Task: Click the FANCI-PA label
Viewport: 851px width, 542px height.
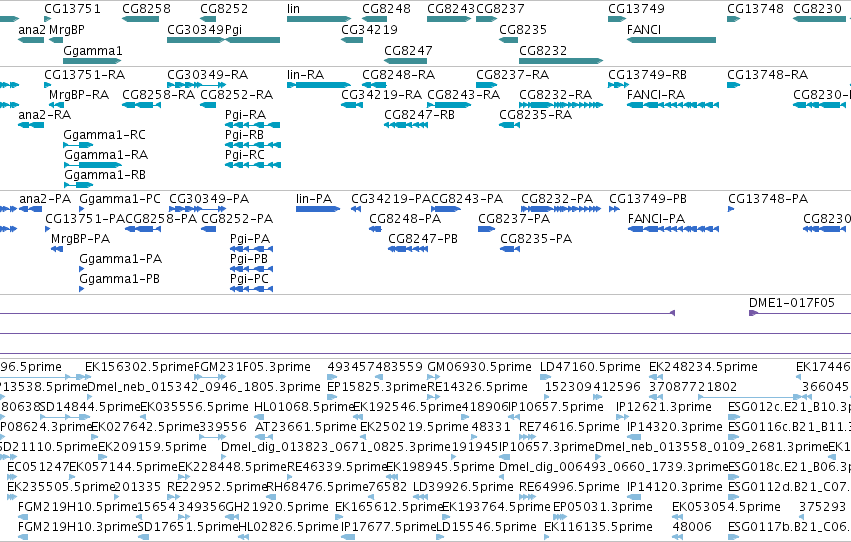Action: [656, 219]
